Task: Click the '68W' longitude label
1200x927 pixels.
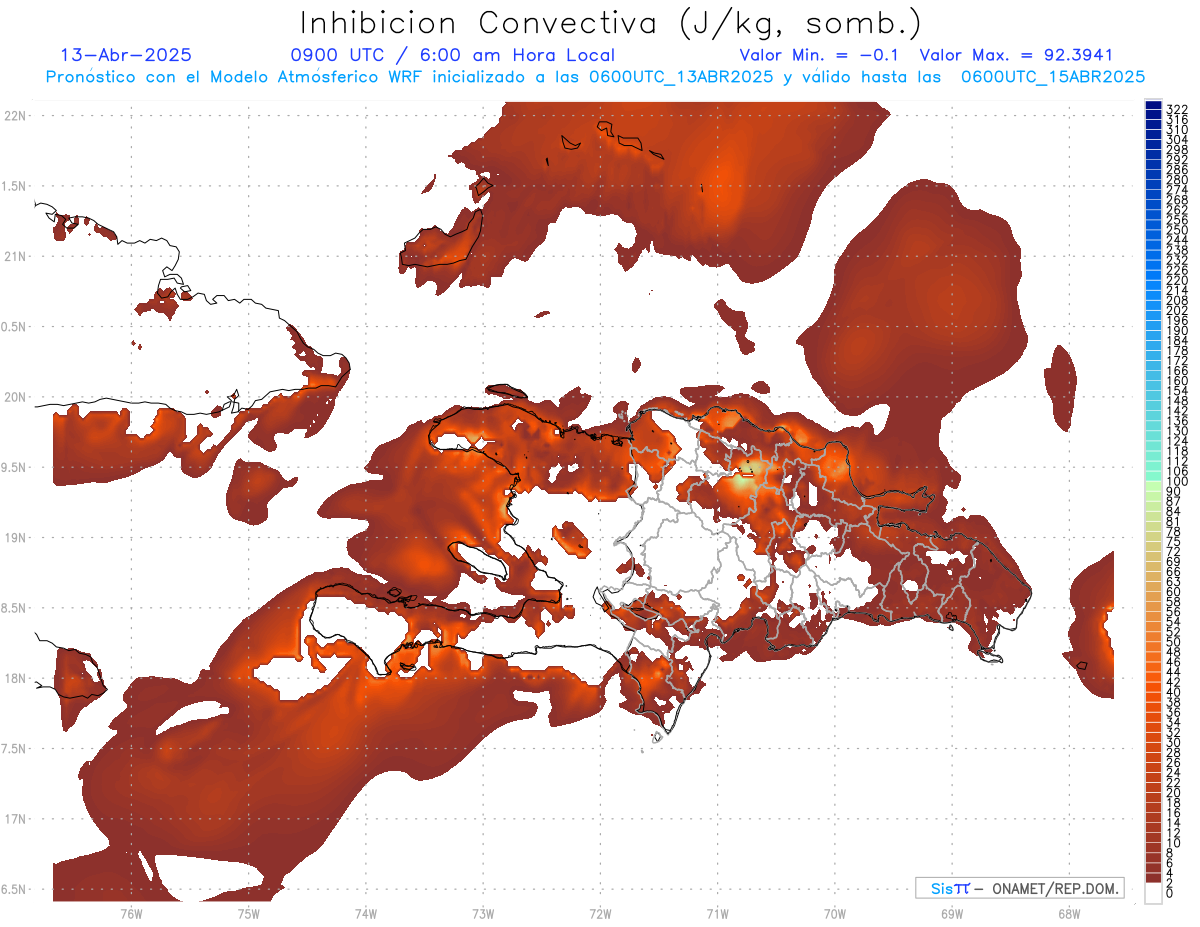Action: pos(1069,914)
